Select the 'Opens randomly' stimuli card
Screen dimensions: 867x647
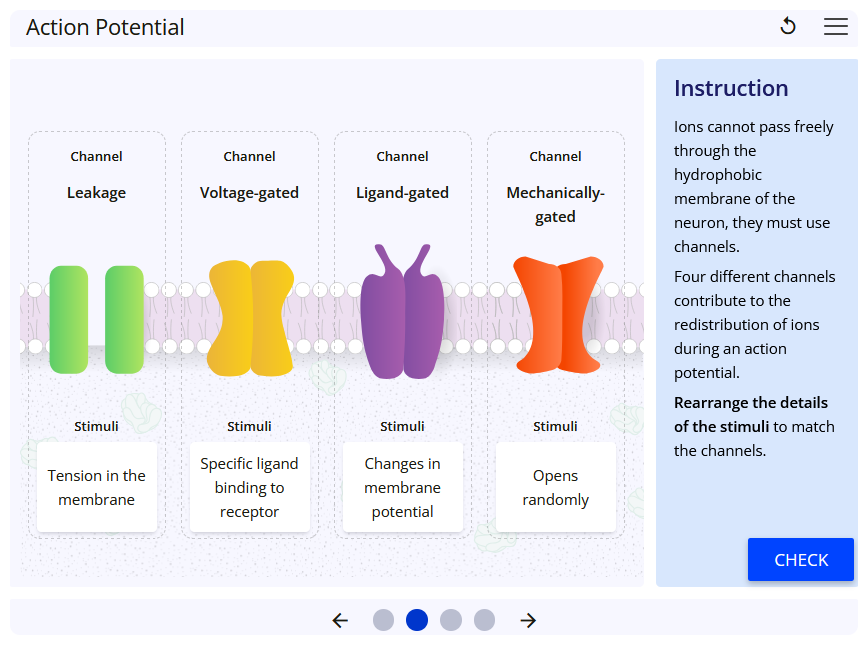[x=556, y=487]
